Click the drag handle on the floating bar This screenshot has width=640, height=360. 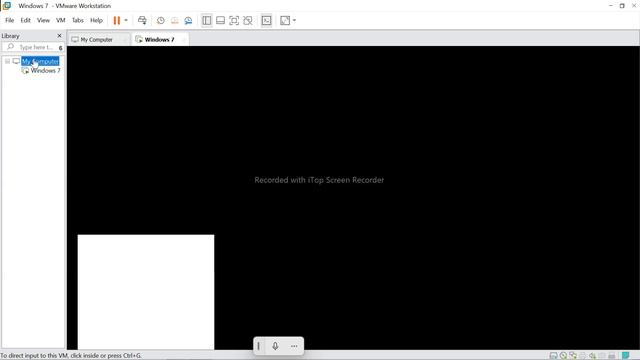258,346
